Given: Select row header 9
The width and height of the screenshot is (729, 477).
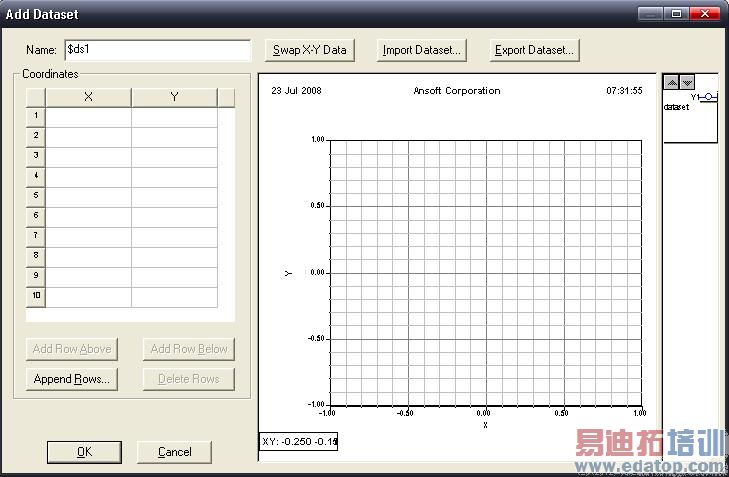Looking at the screenshot, I should tap(36, 277).
